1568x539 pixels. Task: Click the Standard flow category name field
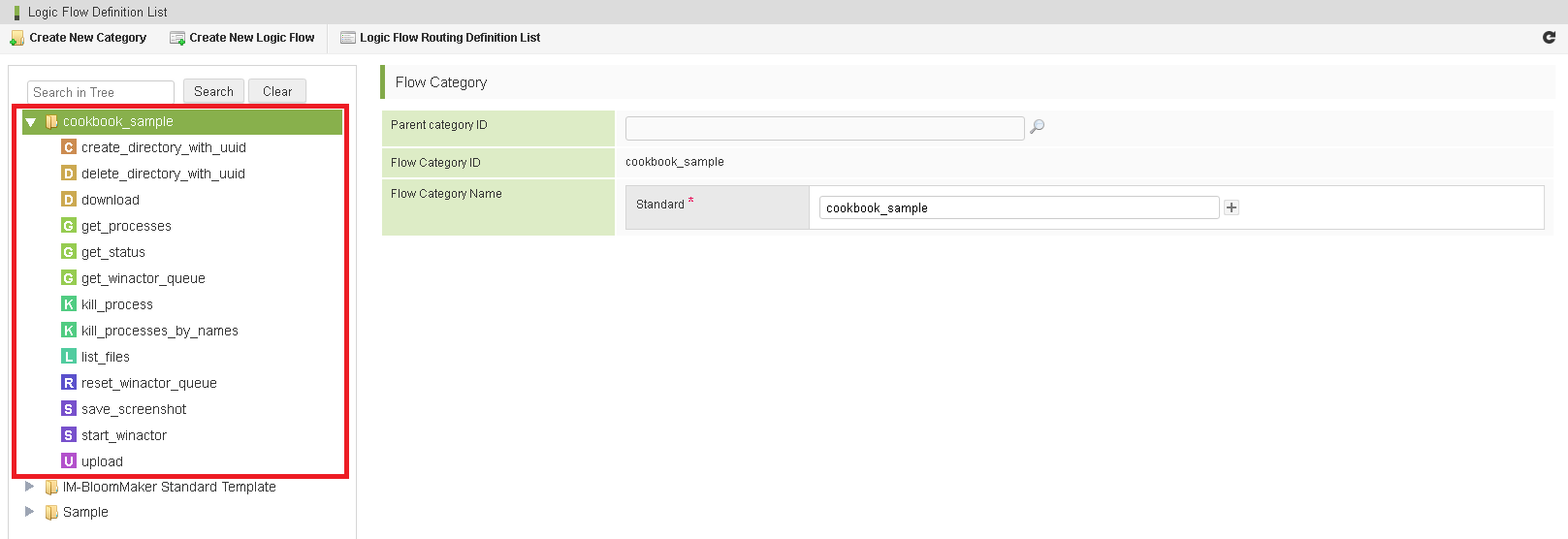point(1019,207)
